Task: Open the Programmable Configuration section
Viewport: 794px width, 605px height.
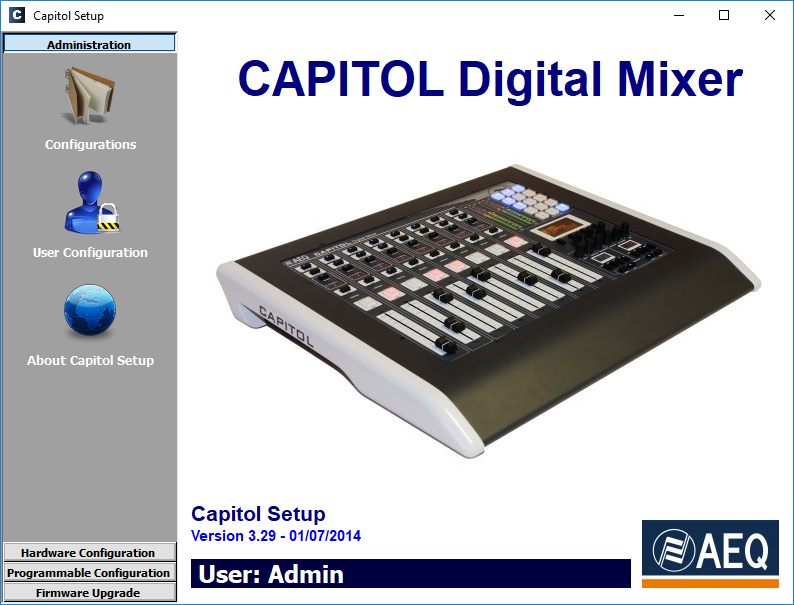Action: point(90,573)
